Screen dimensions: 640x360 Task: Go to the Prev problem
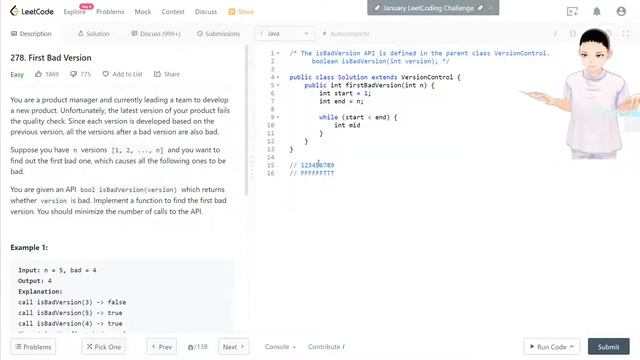162,347
